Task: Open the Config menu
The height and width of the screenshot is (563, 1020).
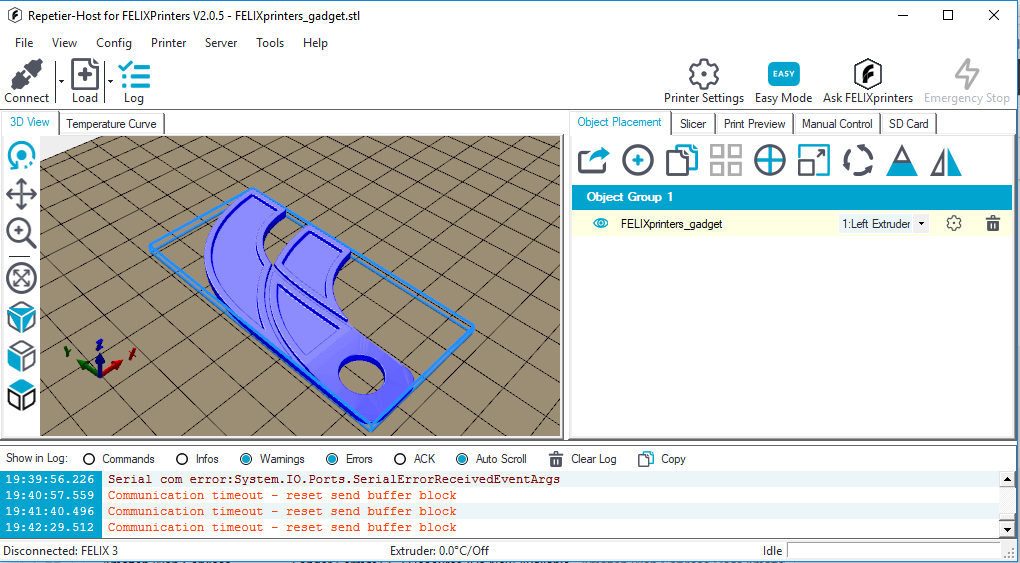Action: [114, 43]
